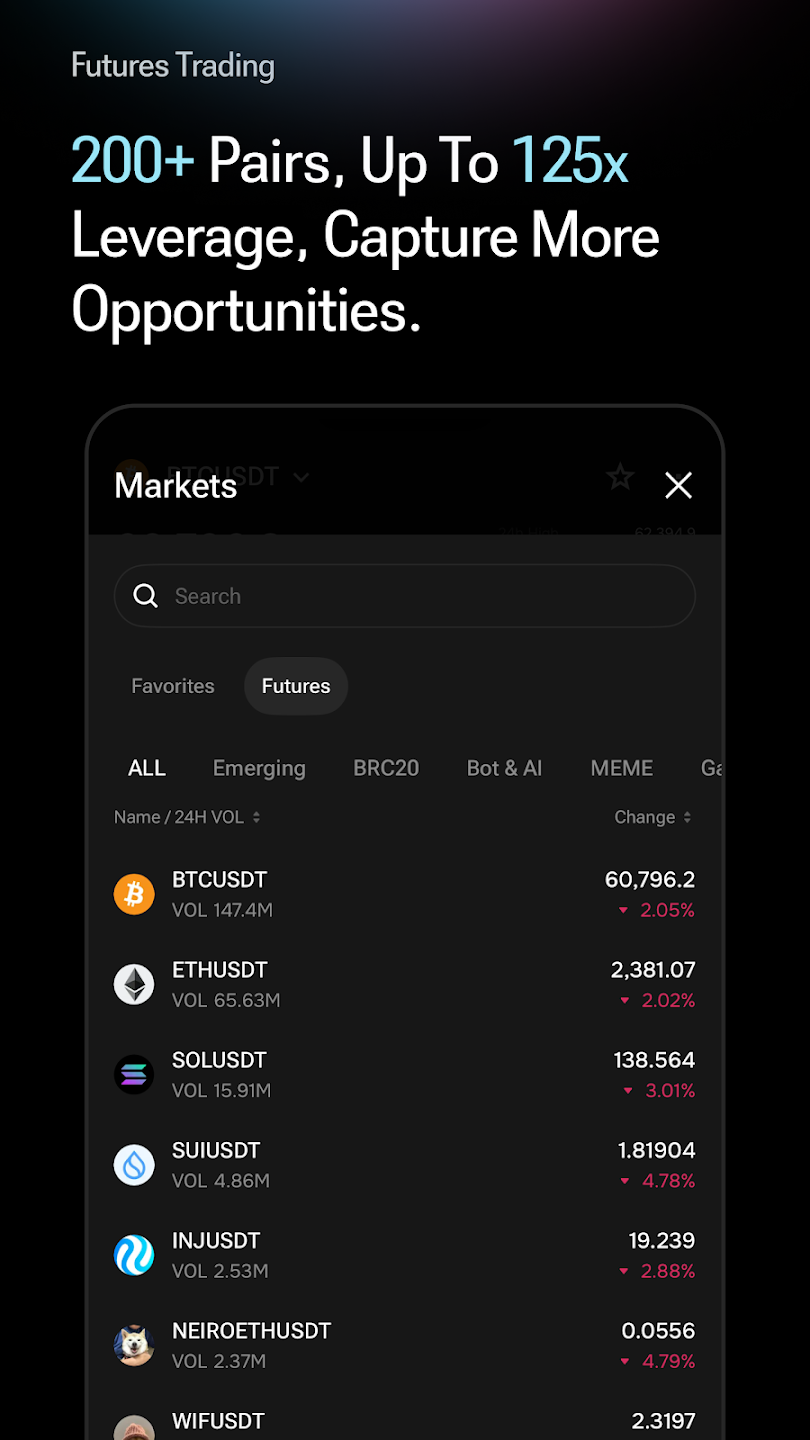Click the SUI droplet coin icon

(134, 1165)
